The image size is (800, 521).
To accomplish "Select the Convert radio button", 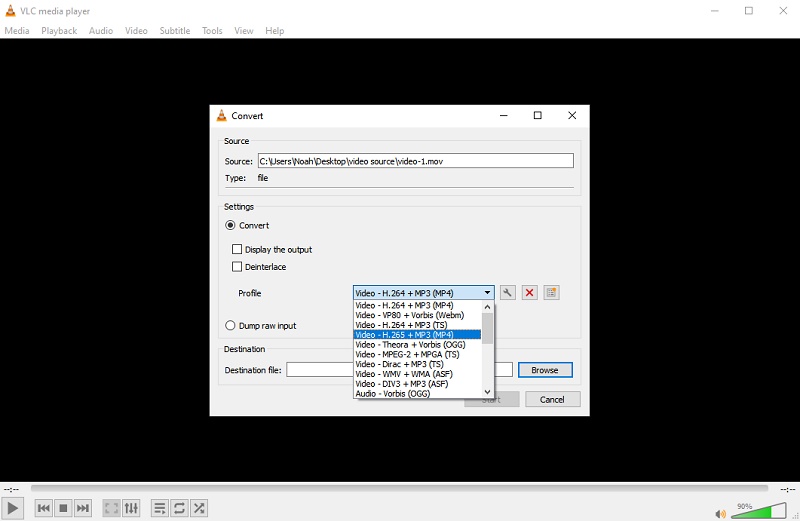I will click(230, 226).
